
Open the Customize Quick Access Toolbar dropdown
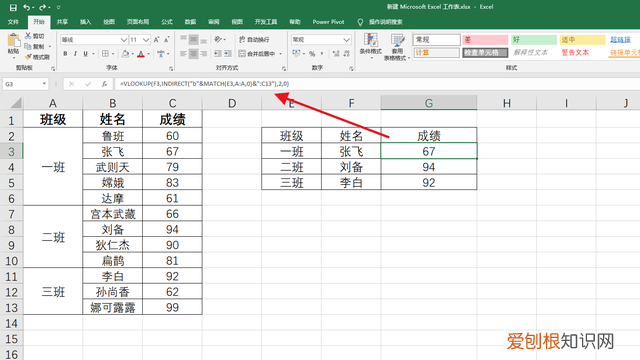pos(58,7)
